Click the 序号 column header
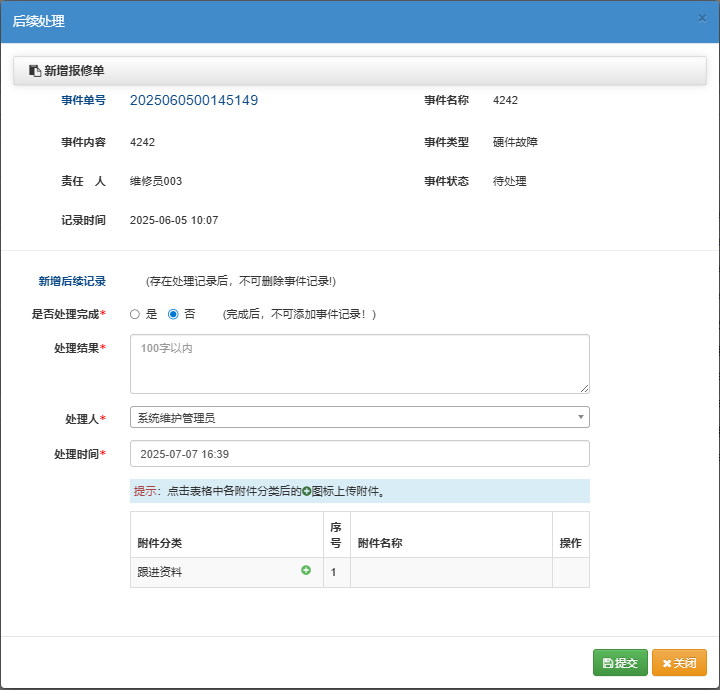Screen dimensions: 720x690 (x=337, y=535)
